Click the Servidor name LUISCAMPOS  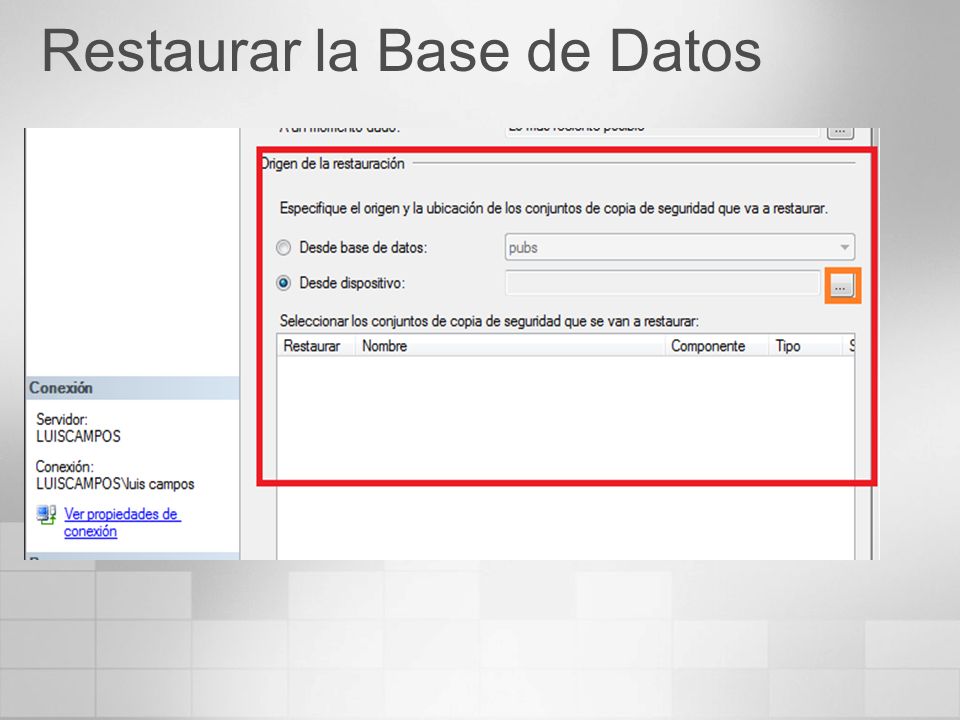(78, 437)
